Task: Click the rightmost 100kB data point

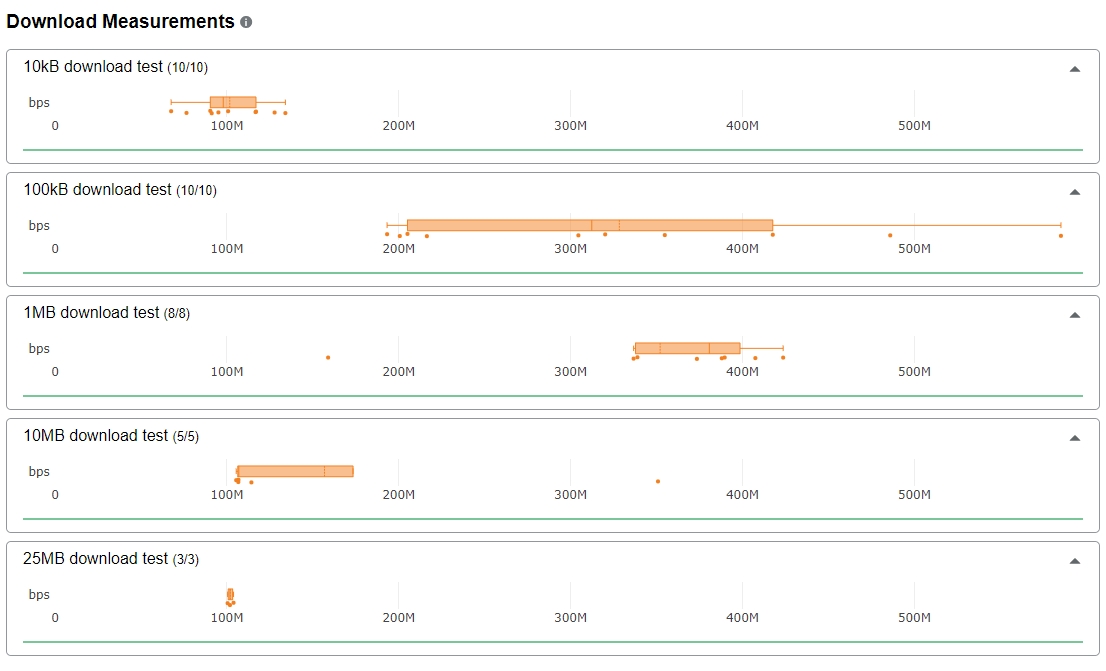Action: coord(1060,236)
